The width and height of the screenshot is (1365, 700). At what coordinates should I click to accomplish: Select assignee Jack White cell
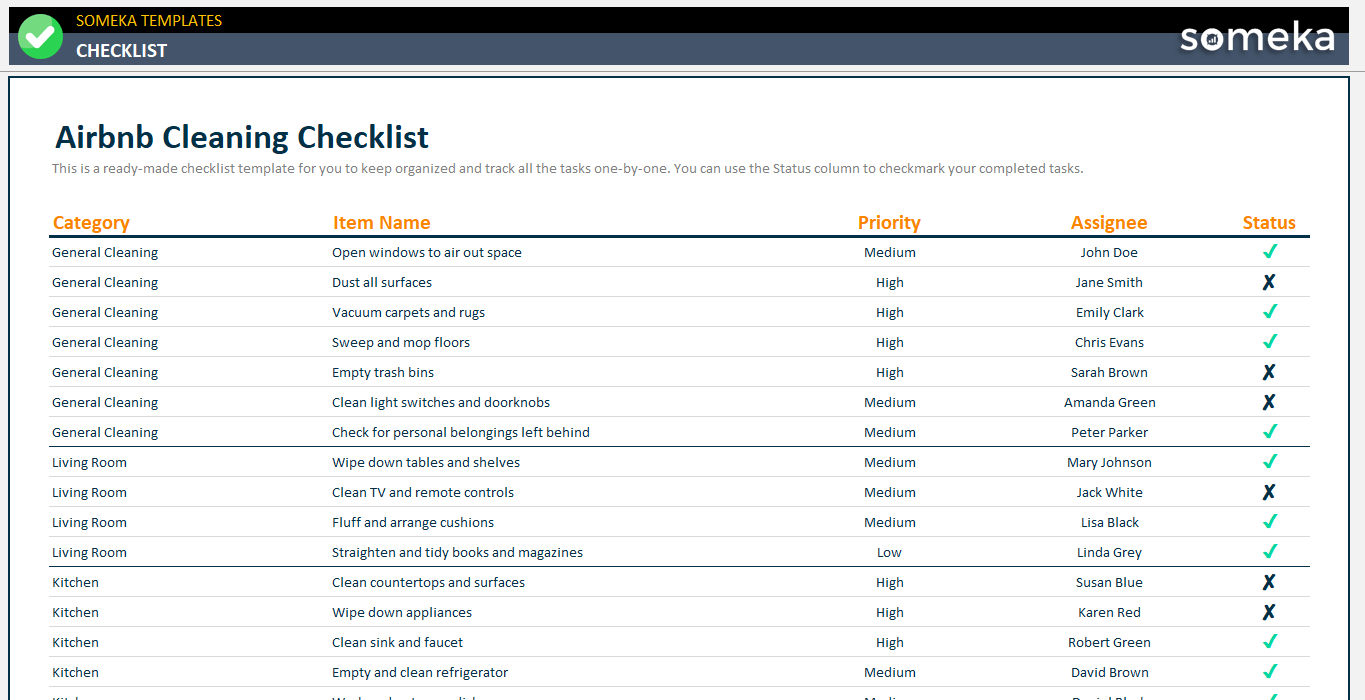(1109, 493)
